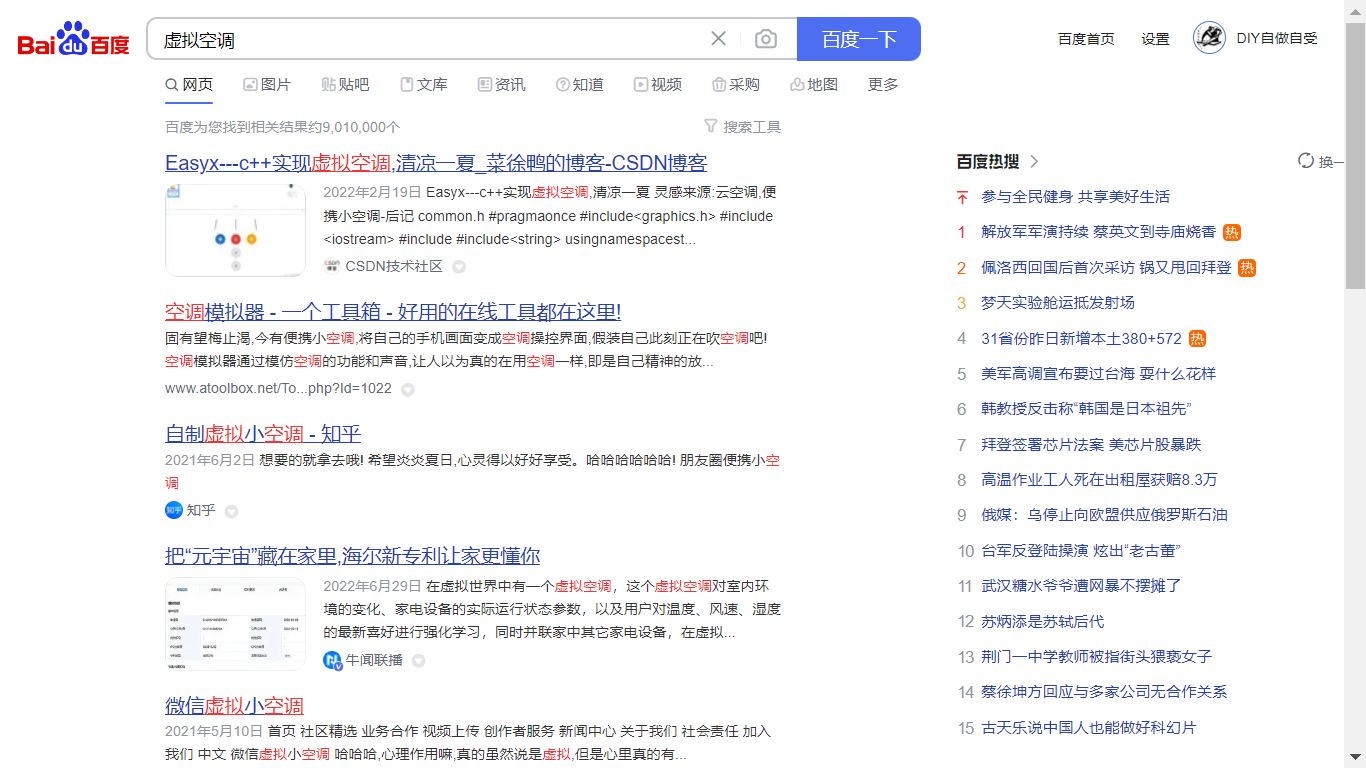Switch to the 贴吧 tab

click(x=345, y=85)
